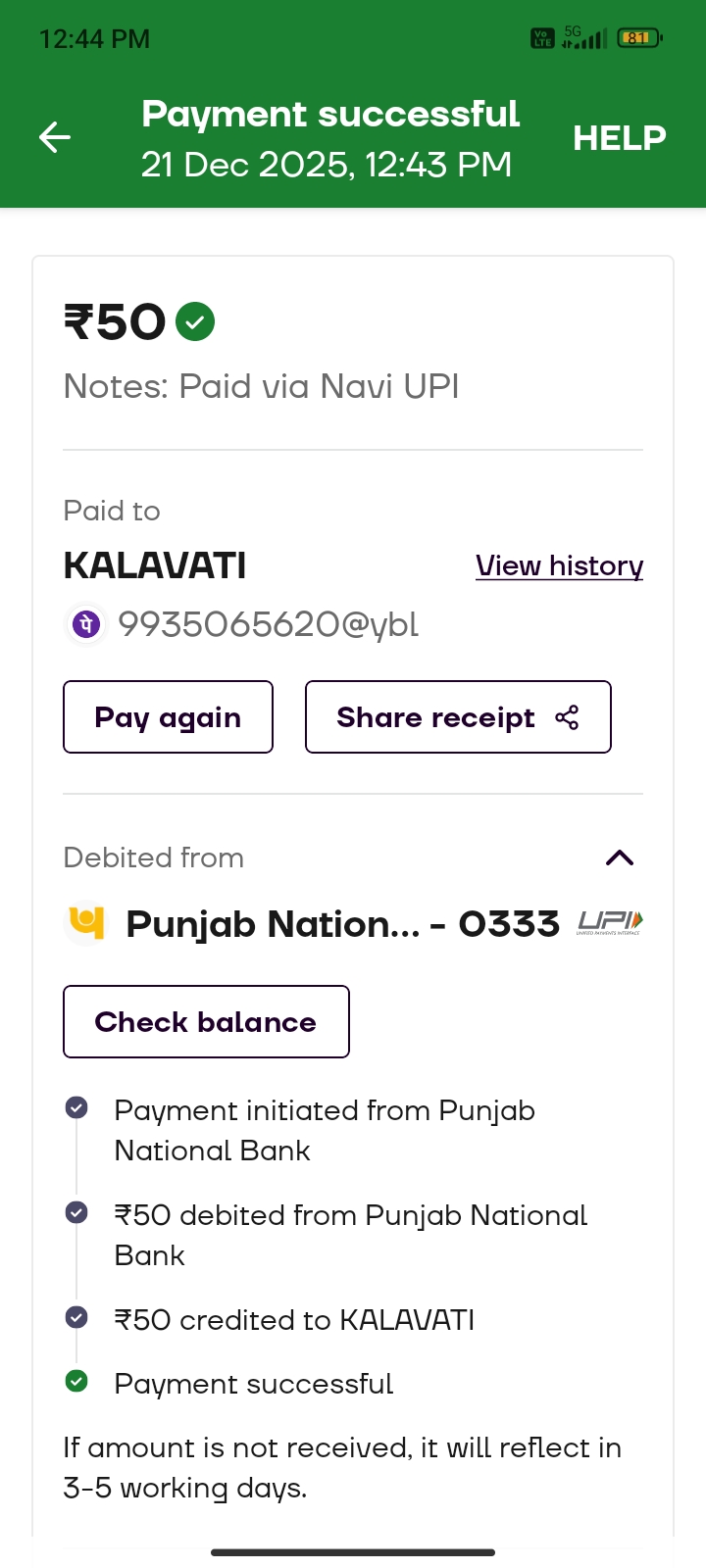The width and height of the screenshot is (706, 1568).
Task: Tap the Punjab National Bank logo
Action: pos(86,922)
